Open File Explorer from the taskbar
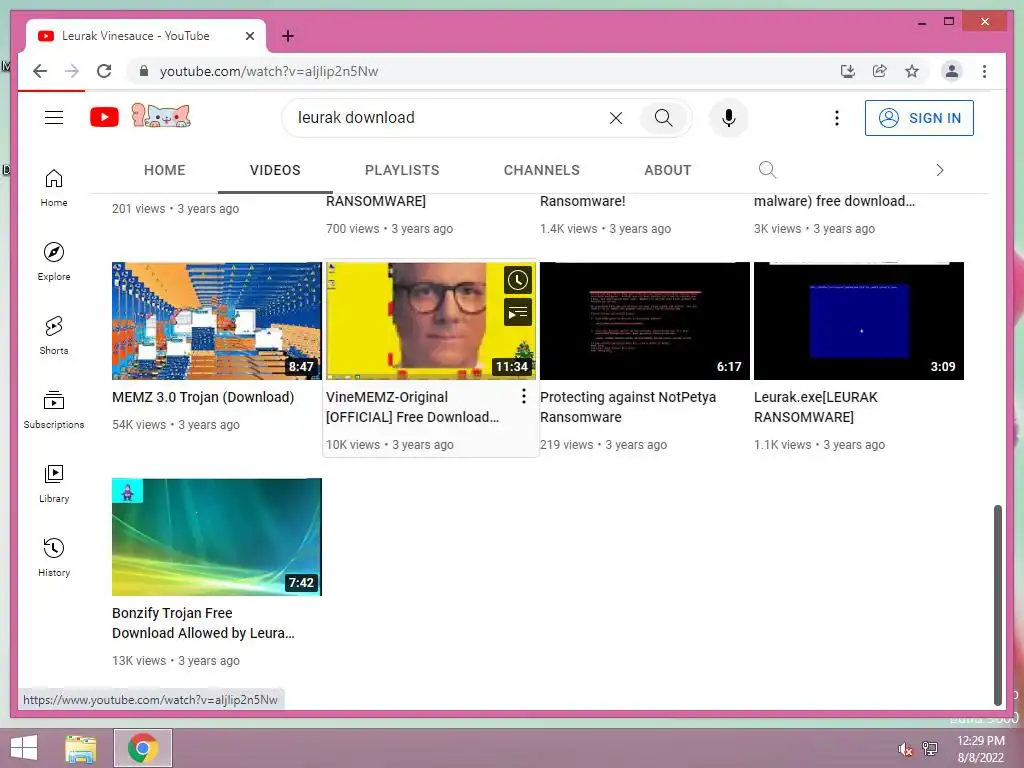The width and height of the screenshot is (1024, 768). coord(80,748)
